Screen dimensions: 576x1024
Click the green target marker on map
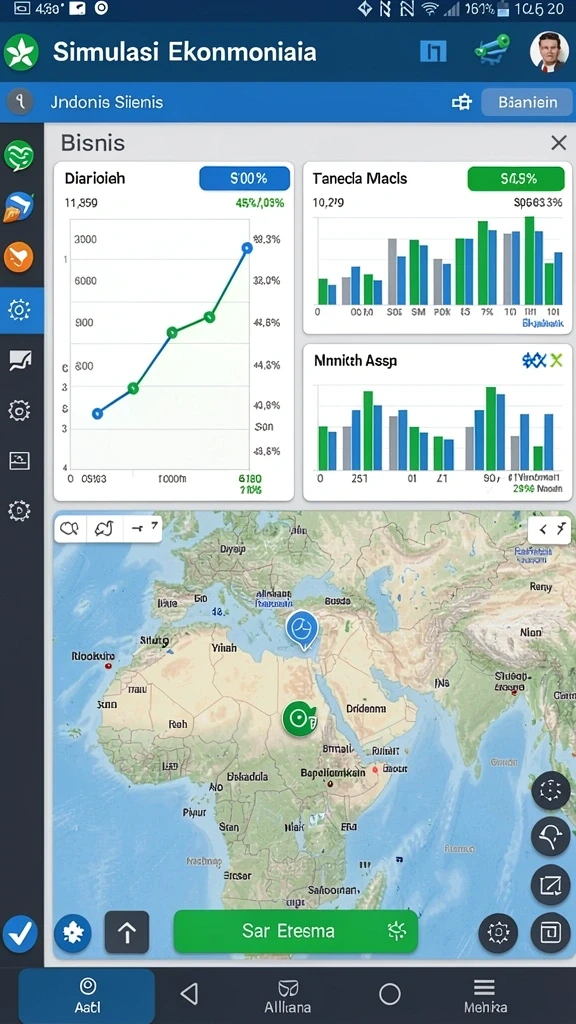[298, 718]
